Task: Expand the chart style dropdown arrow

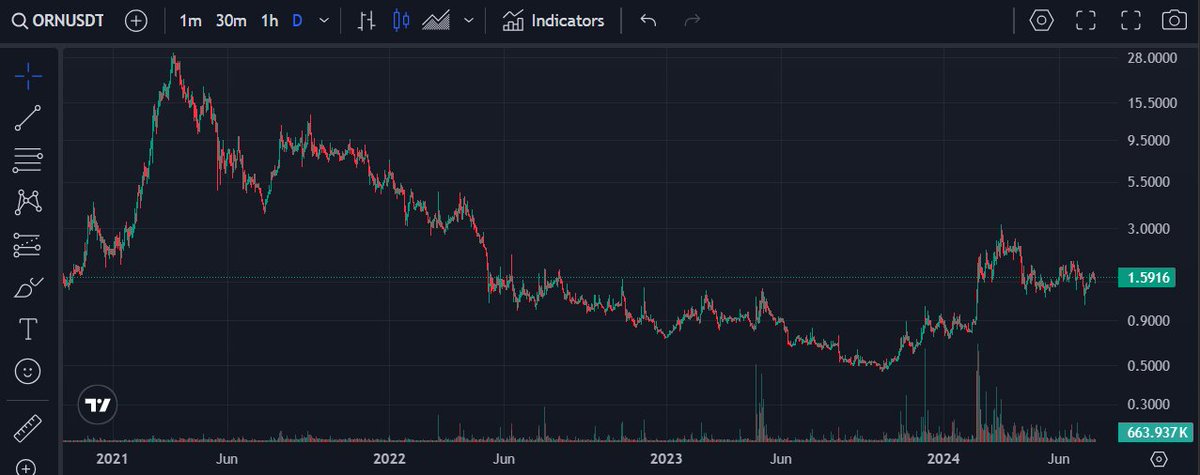Action: 468,20
